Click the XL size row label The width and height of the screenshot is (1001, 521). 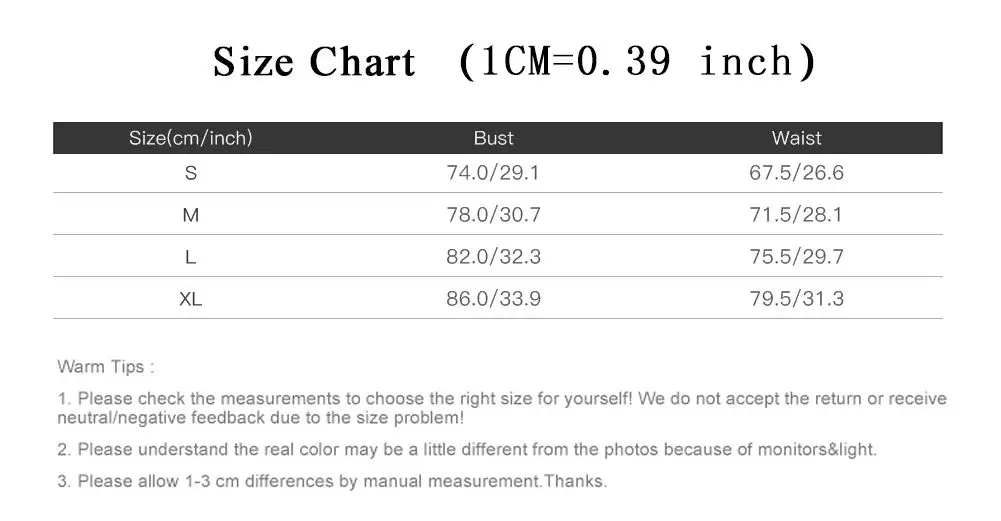click(190, 299)
